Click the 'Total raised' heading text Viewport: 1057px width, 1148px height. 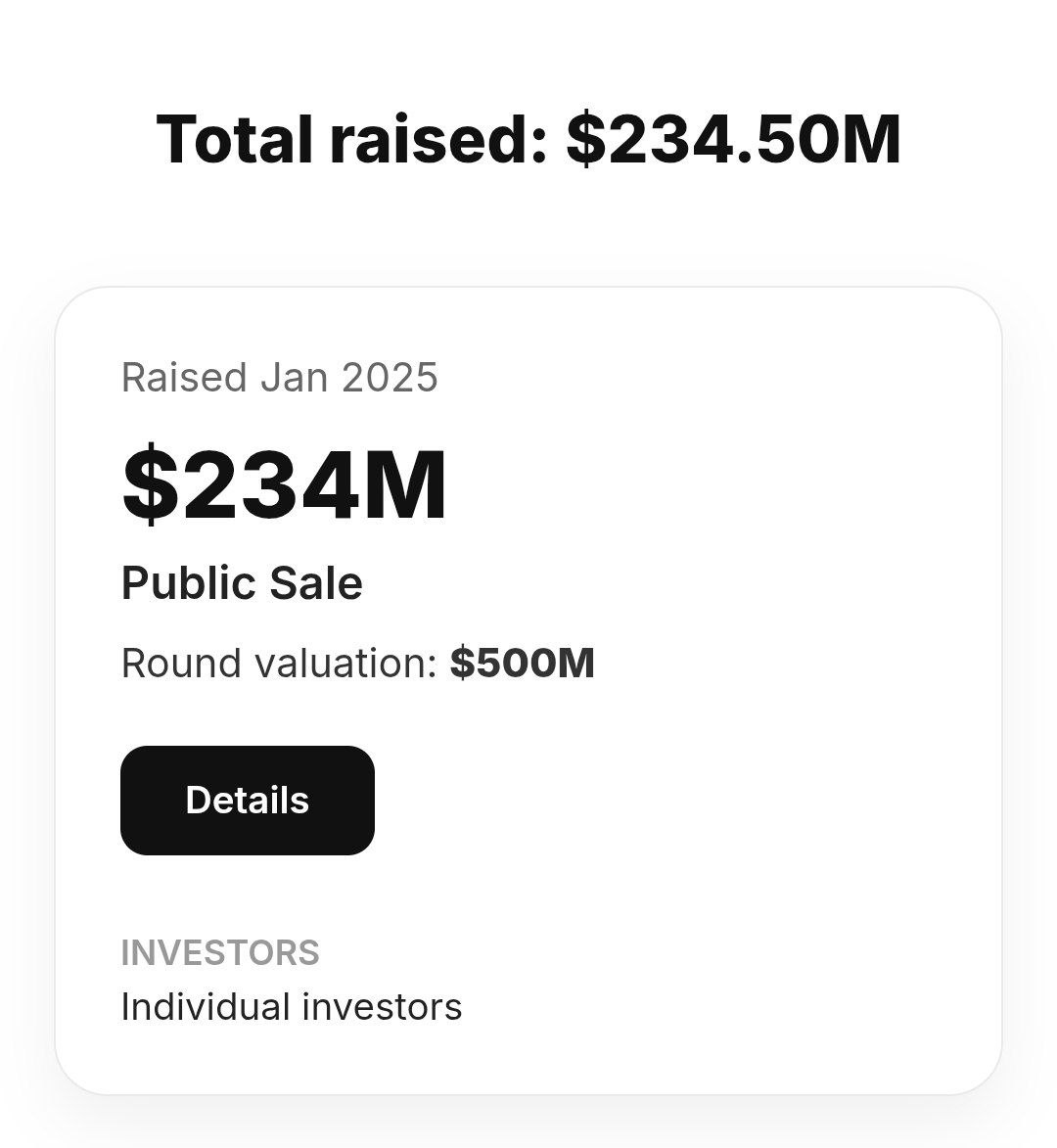tap(352, 139)
